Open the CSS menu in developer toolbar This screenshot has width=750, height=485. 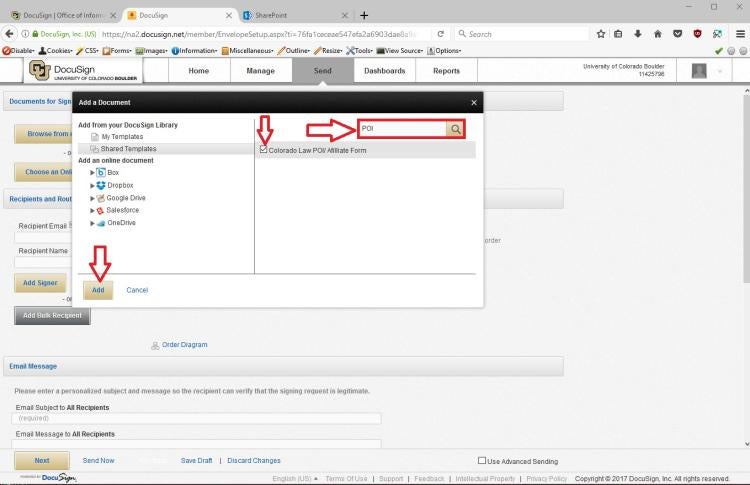pyautogui.click(x=88, y=51)
